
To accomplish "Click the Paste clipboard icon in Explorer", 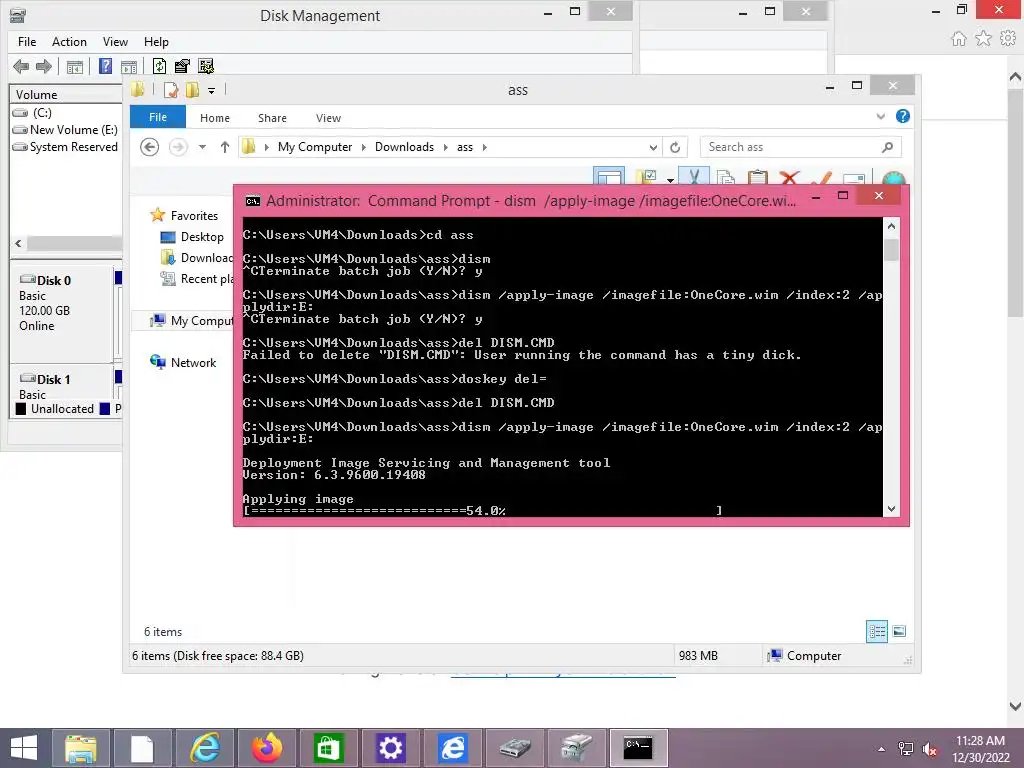I will [758, 178].
